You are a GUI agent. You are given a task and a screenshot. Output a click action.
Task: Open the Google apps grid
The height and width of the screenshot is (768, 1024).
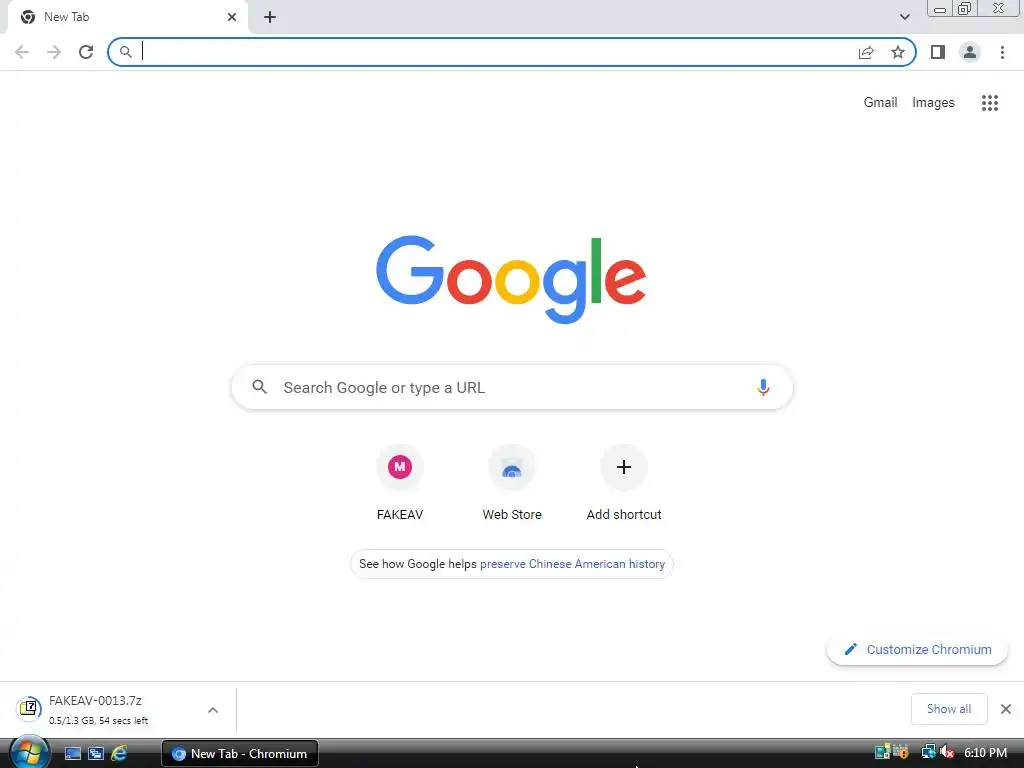[x=990, y=103]
